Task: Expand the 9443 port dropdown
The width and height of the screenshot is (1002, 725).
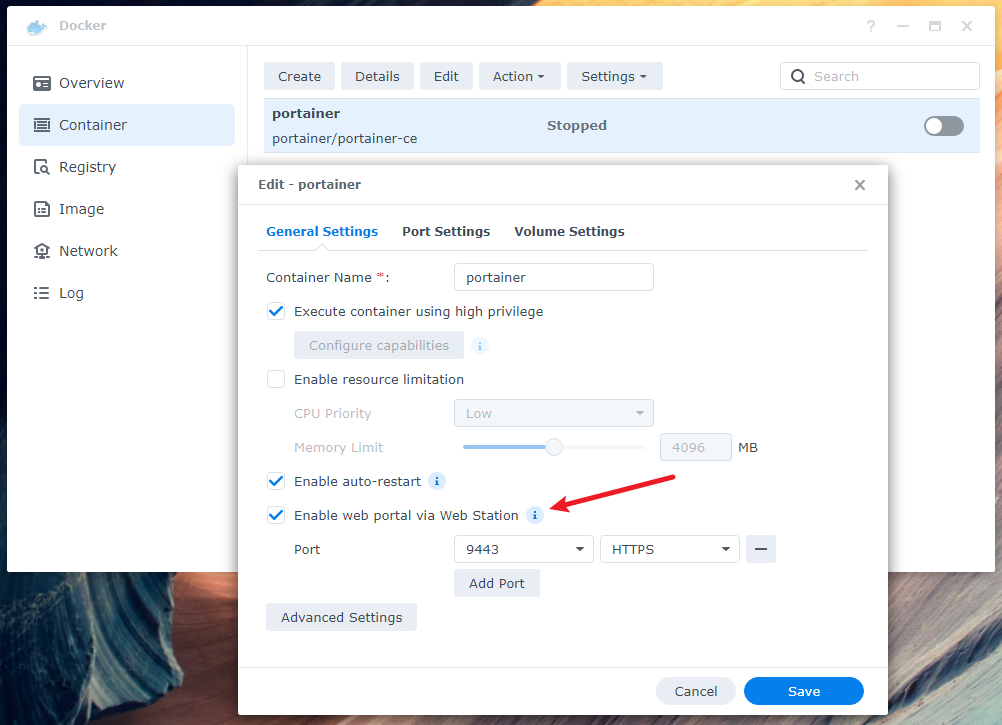Action: tap(523, 549)
